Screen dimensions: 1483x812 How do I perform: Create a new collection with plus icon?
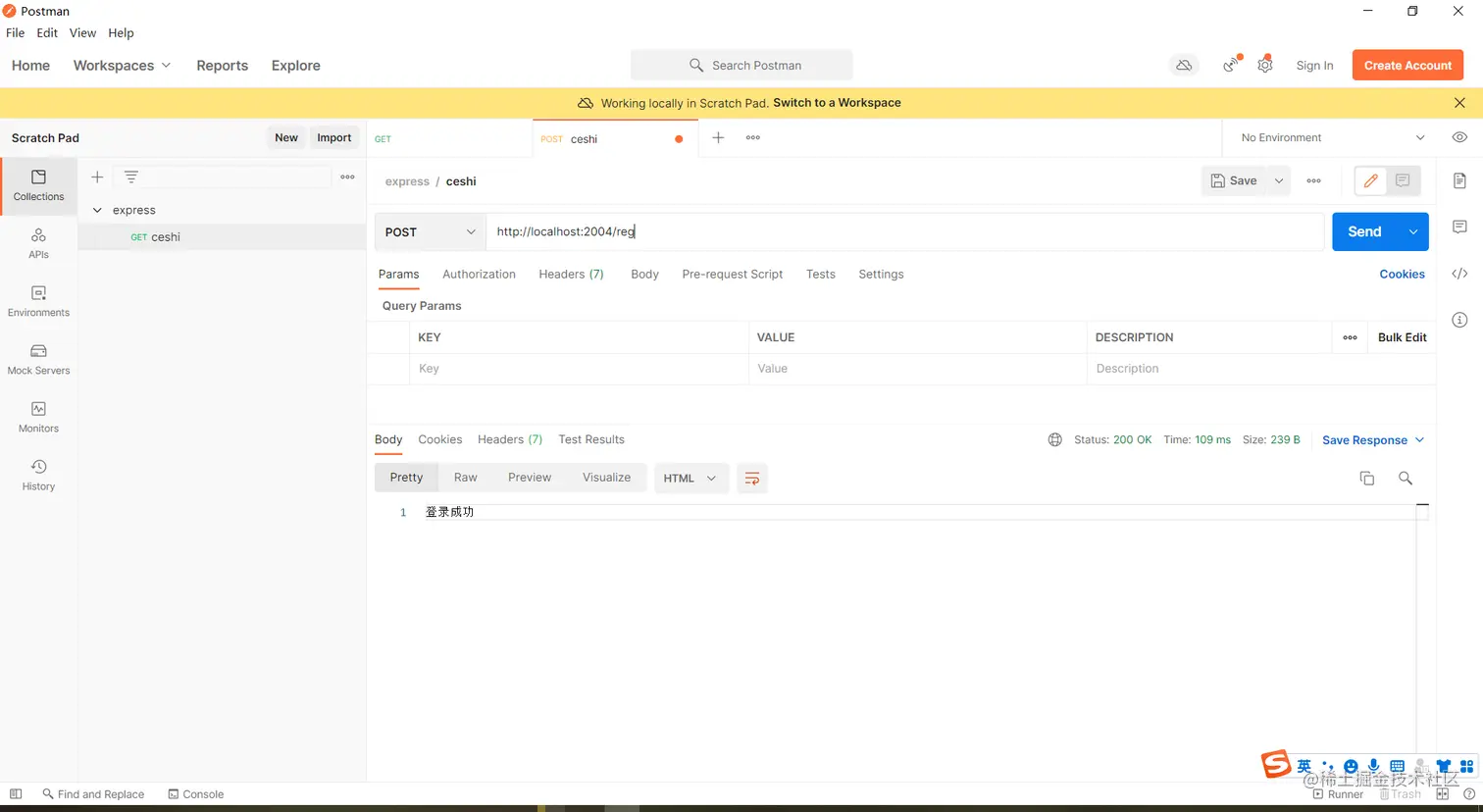(x=97, y=178)
